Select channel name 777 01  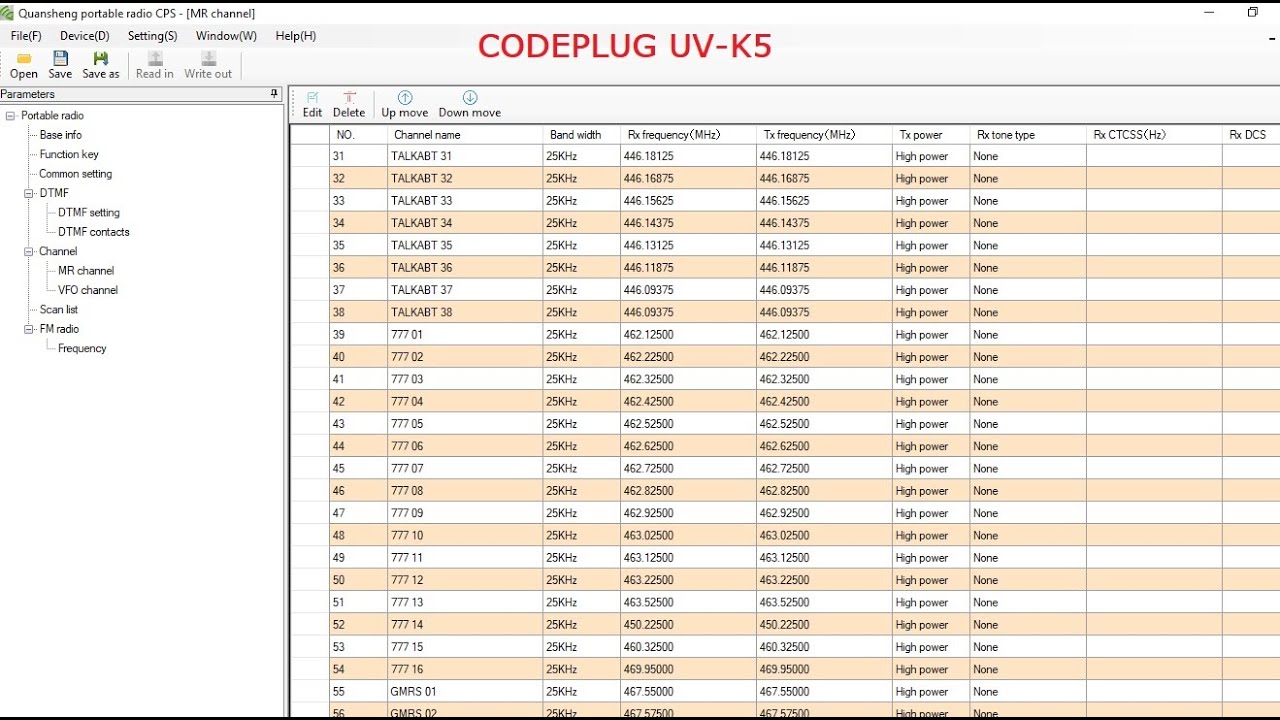point(465,335)
